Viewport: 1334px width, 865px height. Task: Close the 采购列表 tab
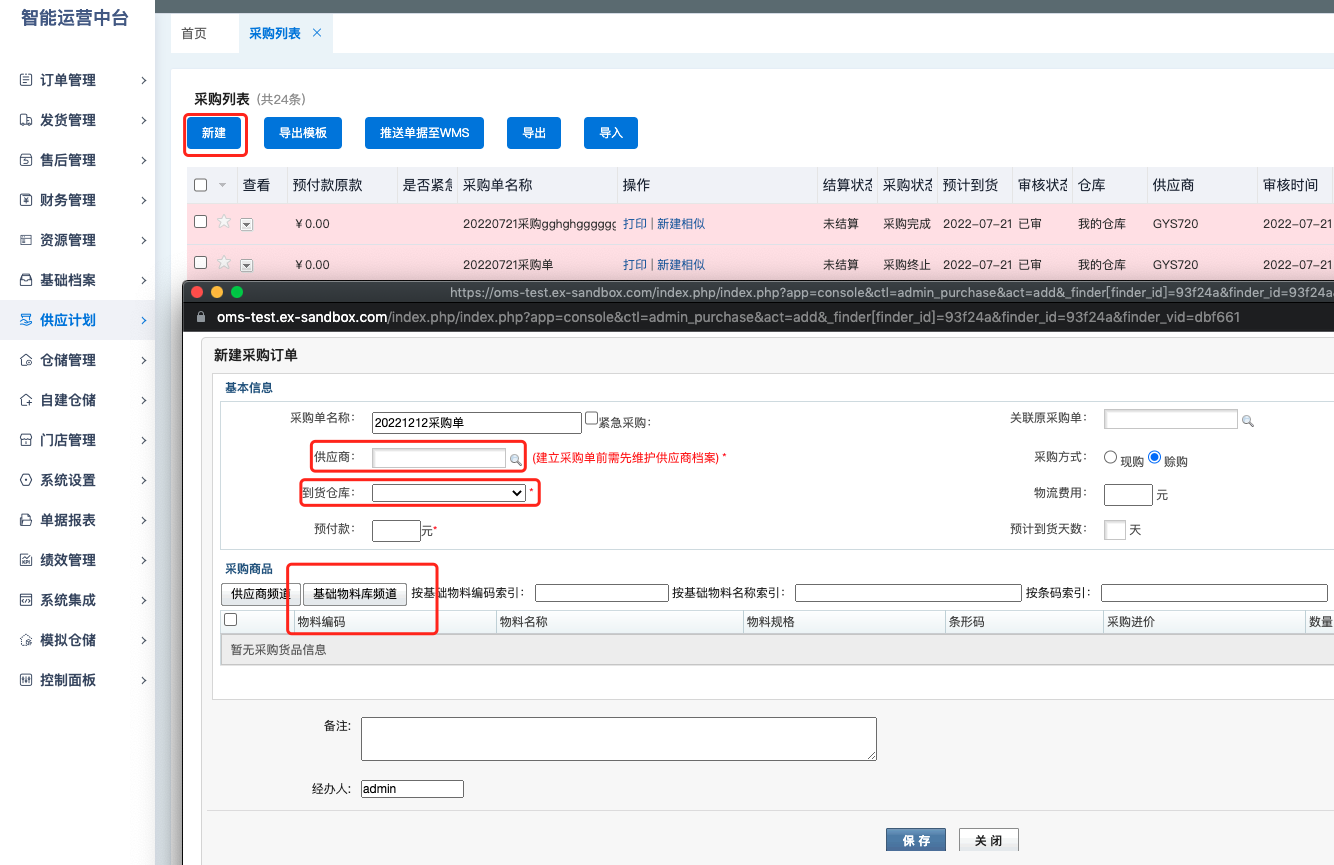(317, 33)
